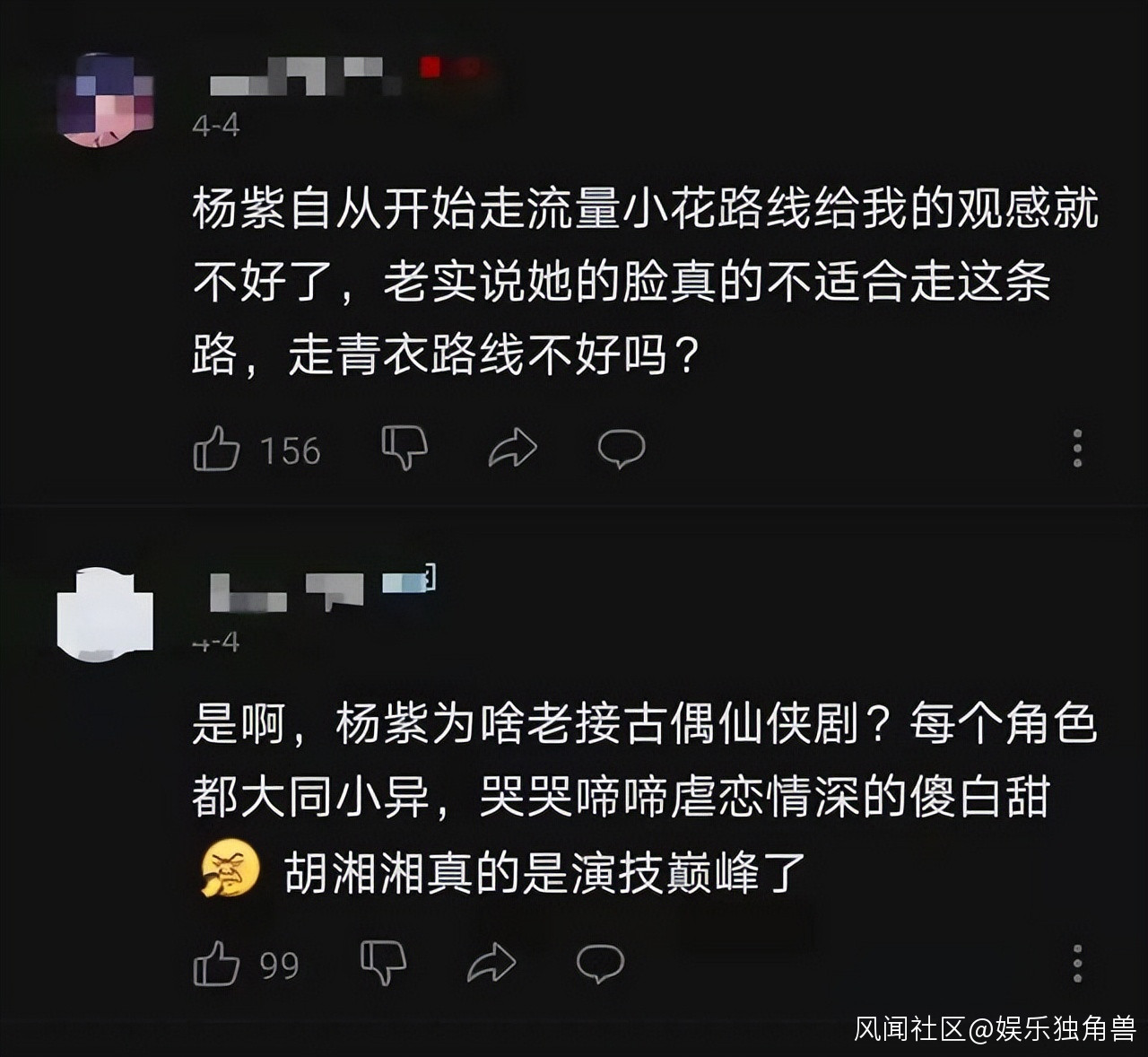Dislike the second comment about 胡湘湘

[x=383, y=963]
